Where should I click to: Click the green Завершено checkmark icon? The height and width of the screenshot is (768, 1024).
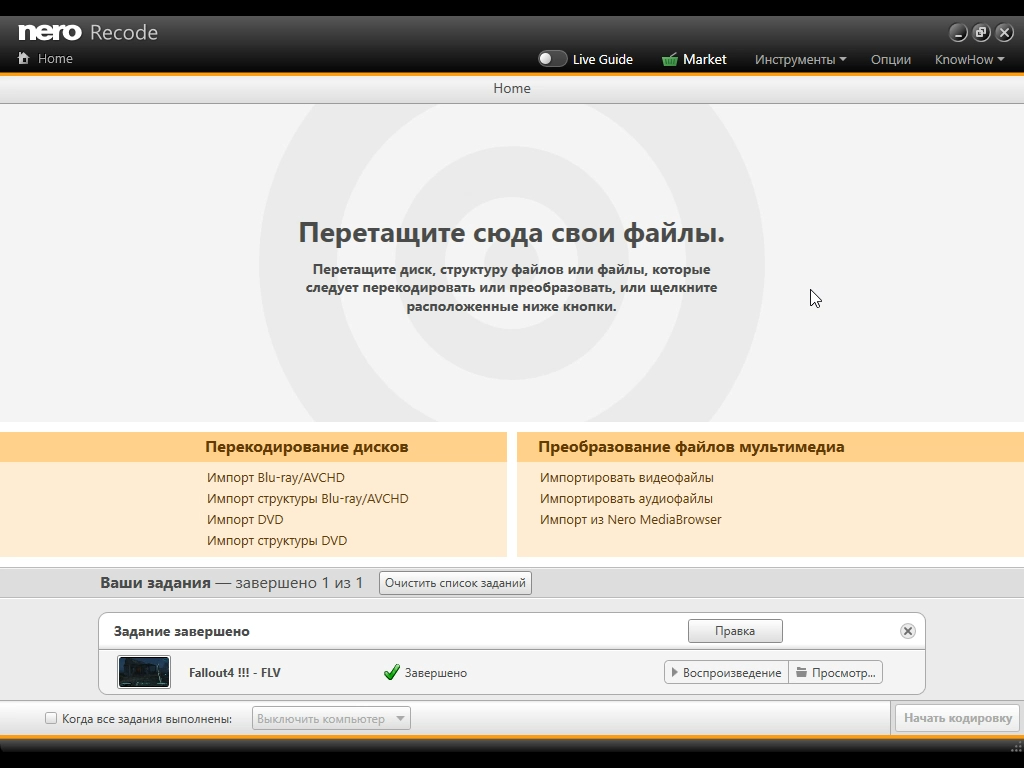click(392, 672)
